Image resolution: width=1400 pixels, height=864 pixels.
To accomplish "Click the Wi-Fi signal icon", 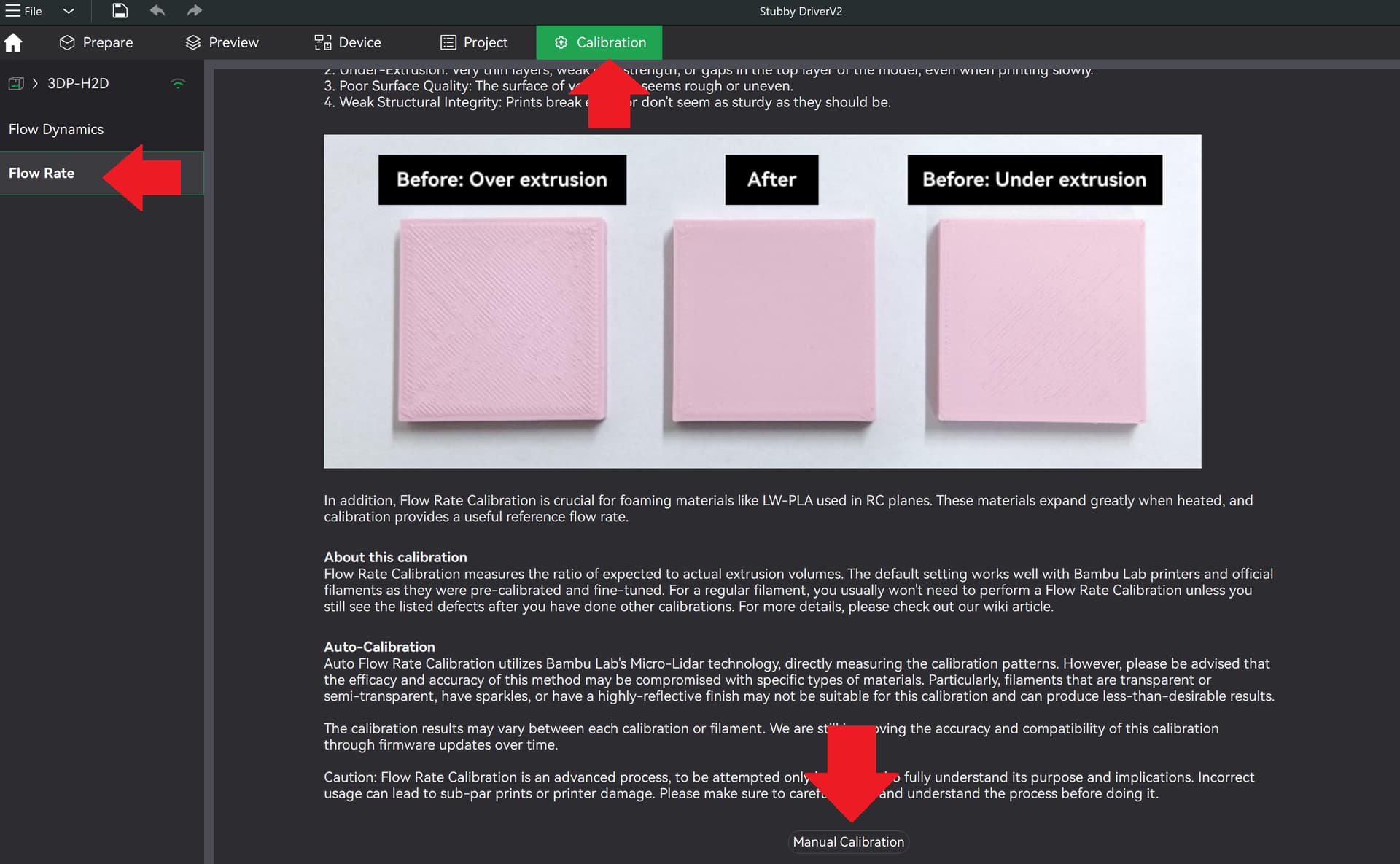I will click(178, 83).
